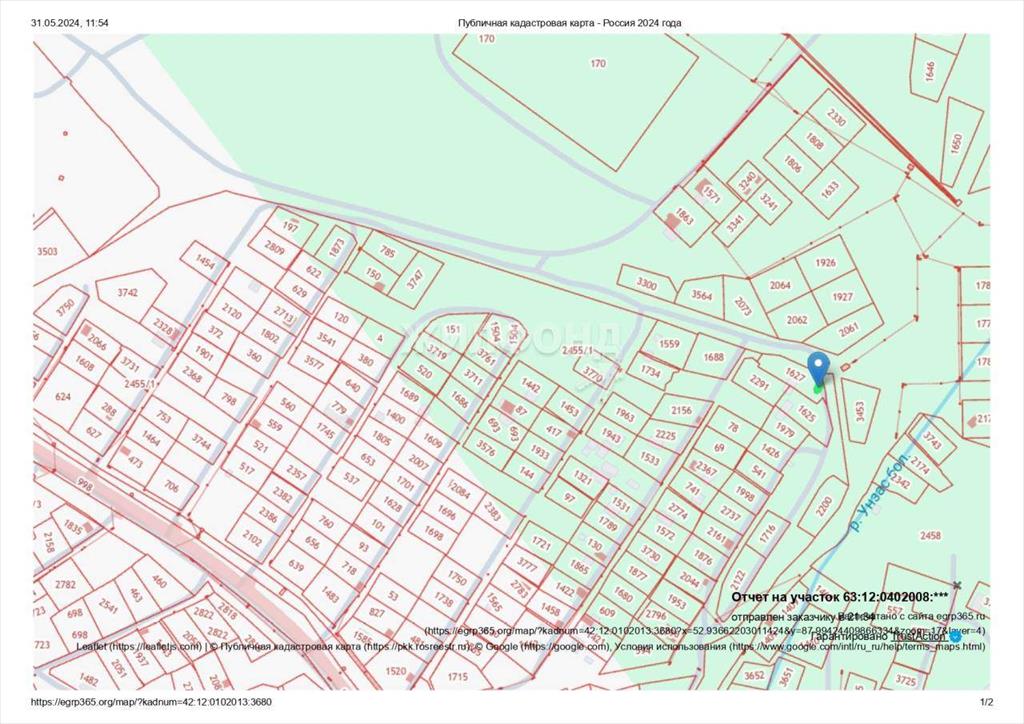Click the date stamp '31.05.2024, 11:54'
The width and height of the screenshot is (1024, 724).
coord(70,23)
